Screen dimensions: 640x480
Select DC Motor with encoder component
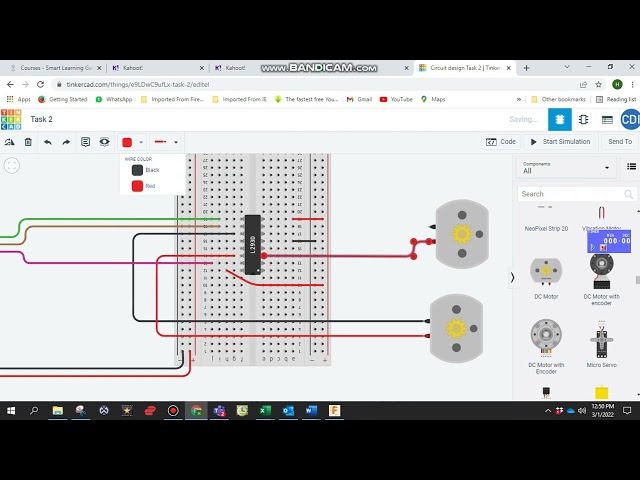click(x=602, y=279)
